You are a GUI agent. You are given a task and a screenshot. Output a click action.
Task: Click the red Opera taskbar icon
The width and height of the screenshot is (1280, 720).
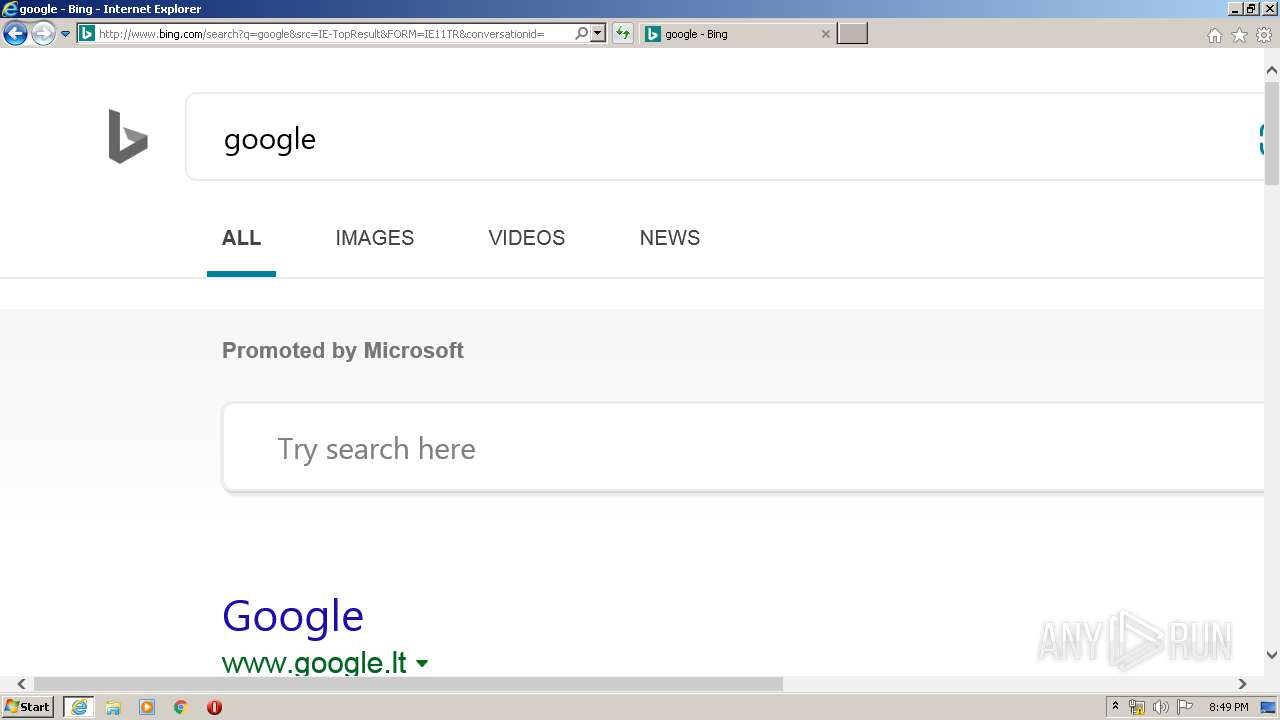214,707
